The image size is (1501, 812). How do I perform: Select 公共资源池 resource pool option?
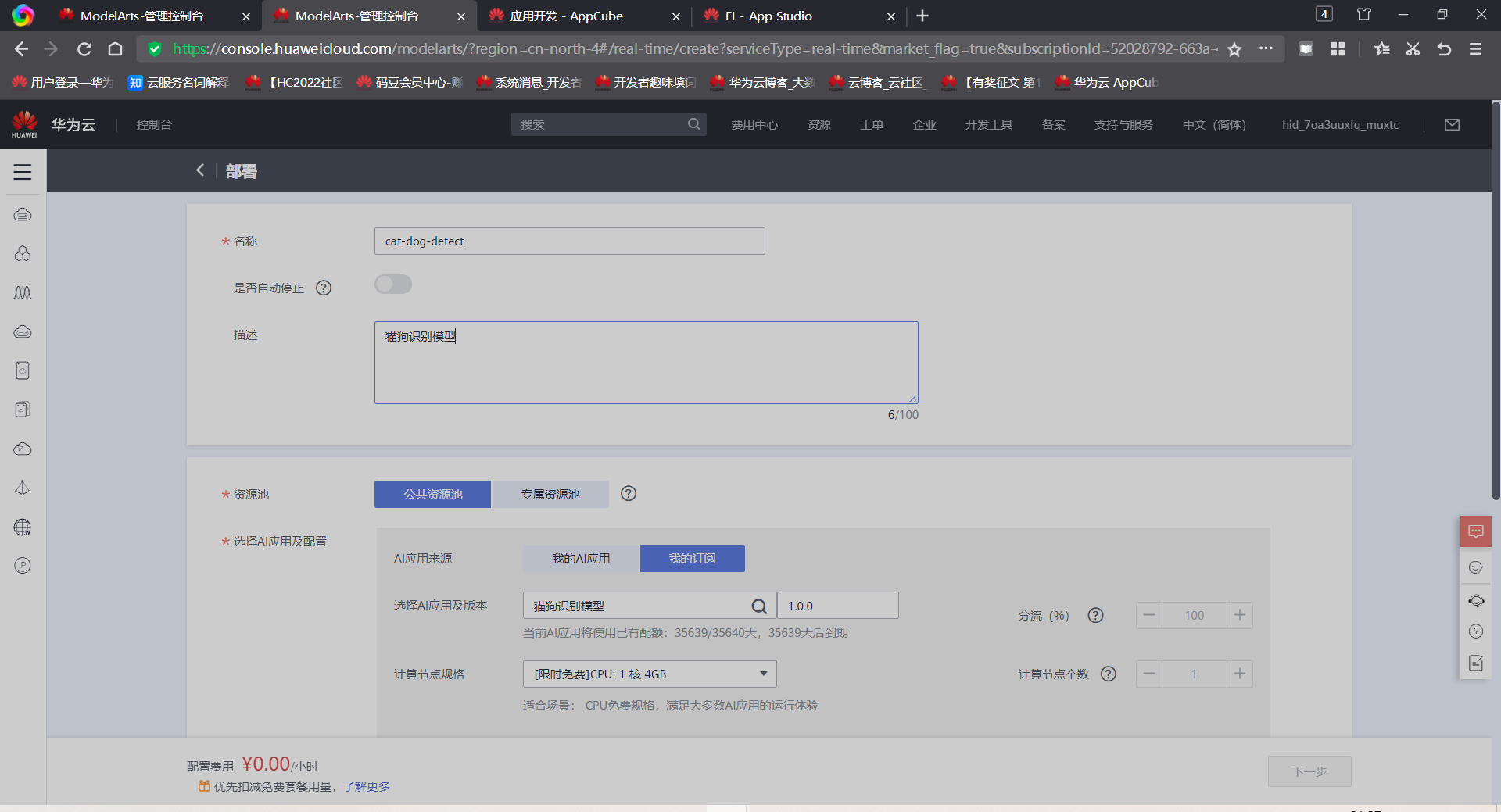pos(432,495)
